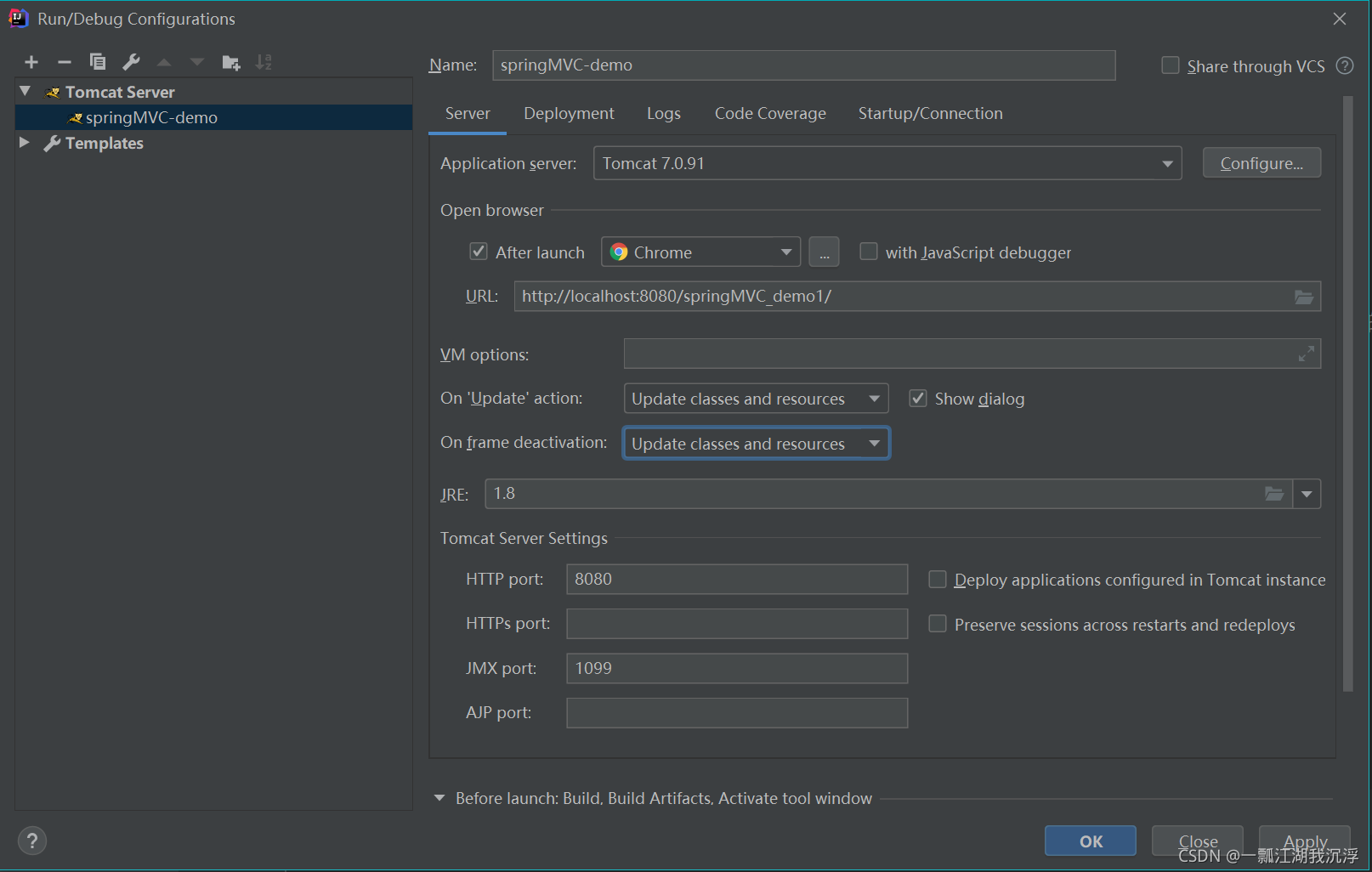Collapse Before launch section
This screenshot has width=1372, height=872.
click(x=439, y=798)
